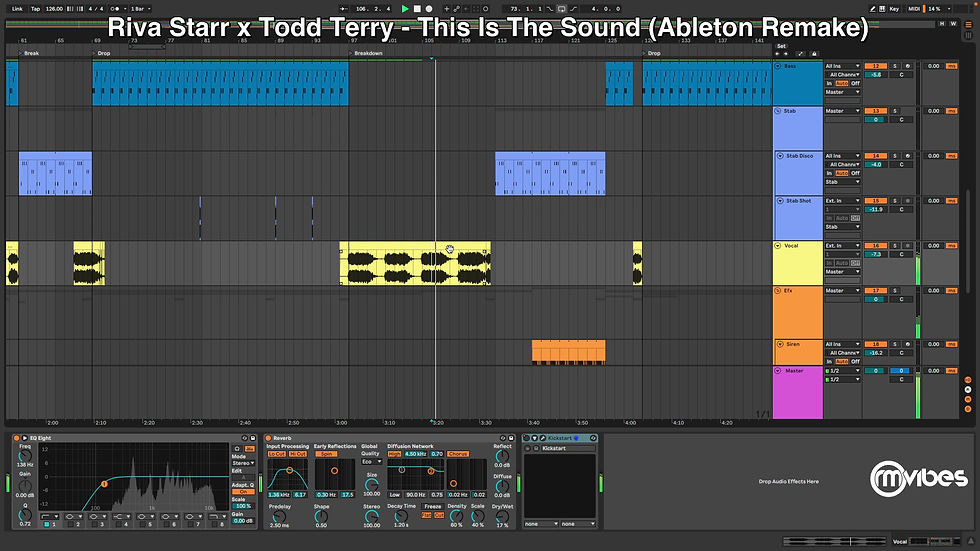Toggle the Key map mode button
Image resolution: width=980 pixels, height=551 pixels.
[894, 9]
